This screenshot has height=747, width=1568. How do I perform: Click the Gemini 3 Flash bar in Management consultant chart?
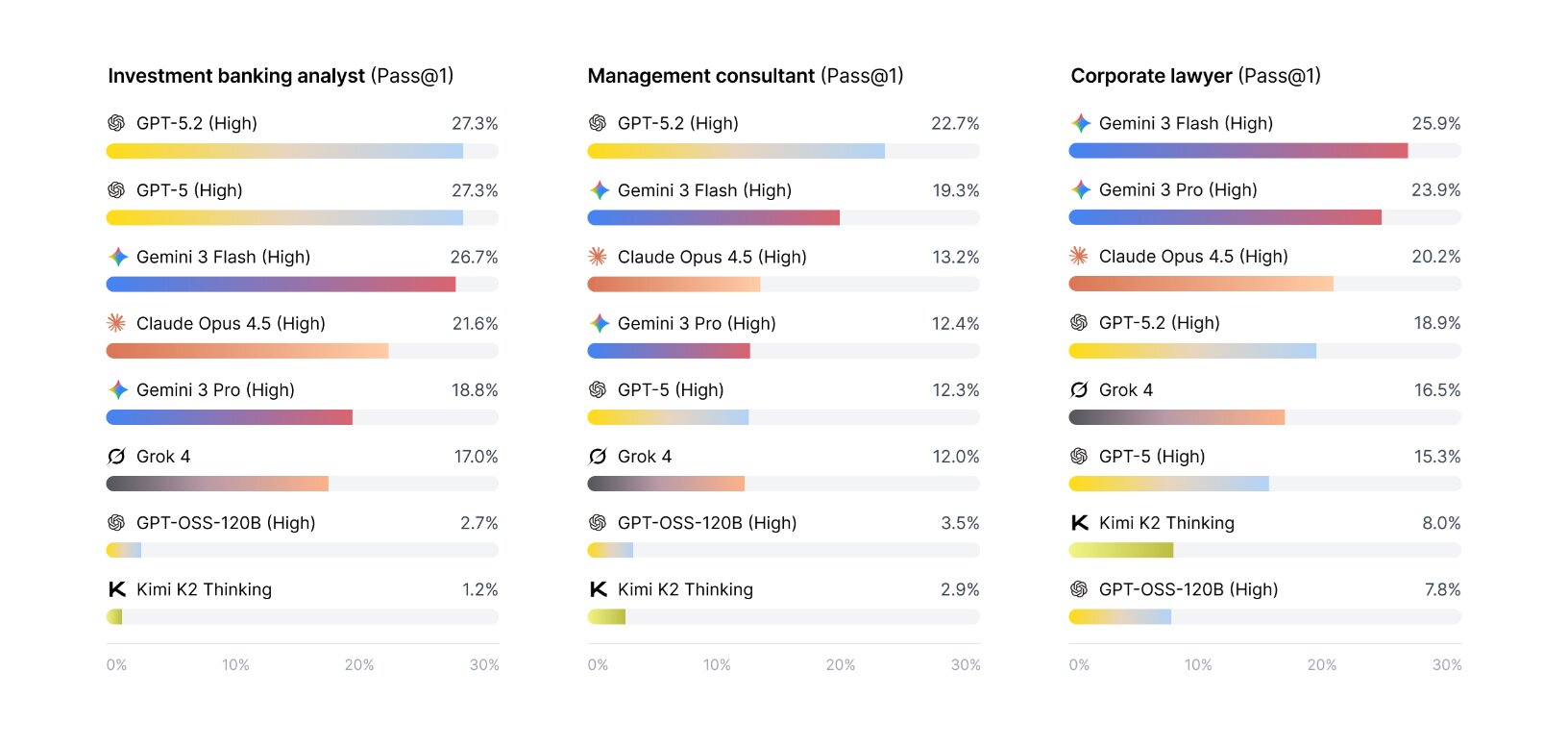[x=713, y=218]
